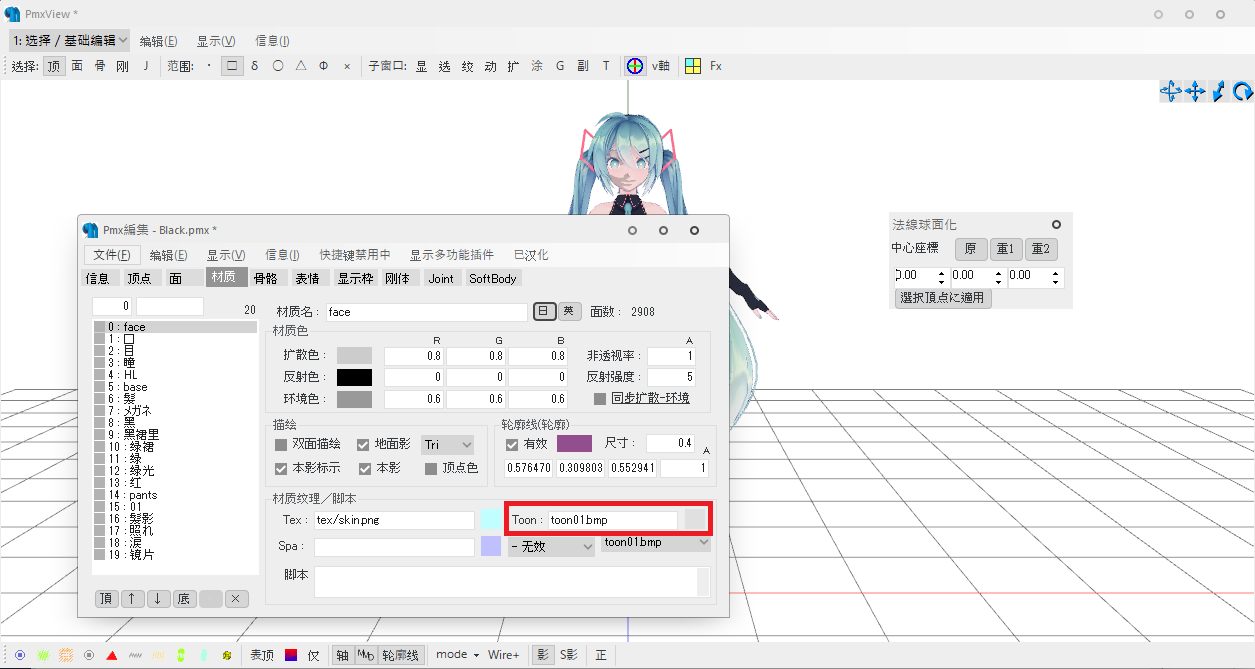Click the 轮廓线 outline button in toolbar
The image size is (1255, 669).
(402, 655)
